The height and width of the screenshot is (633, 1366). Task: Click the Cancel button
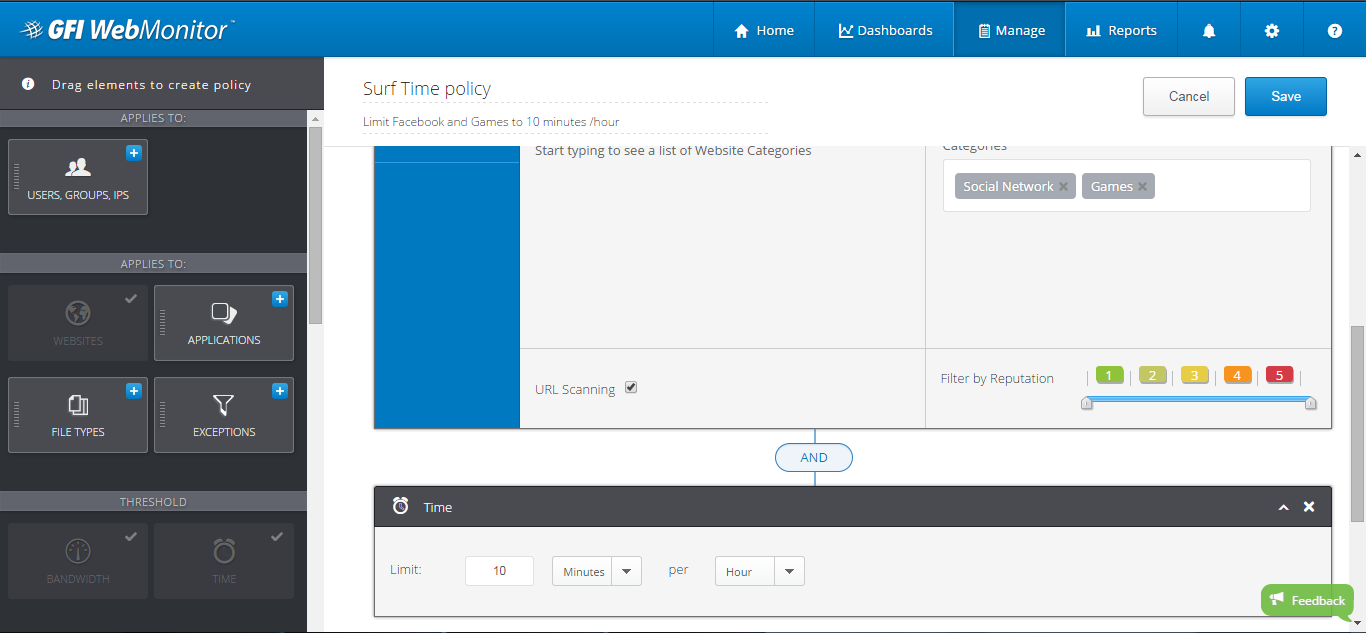click(x=1189, y=96)
